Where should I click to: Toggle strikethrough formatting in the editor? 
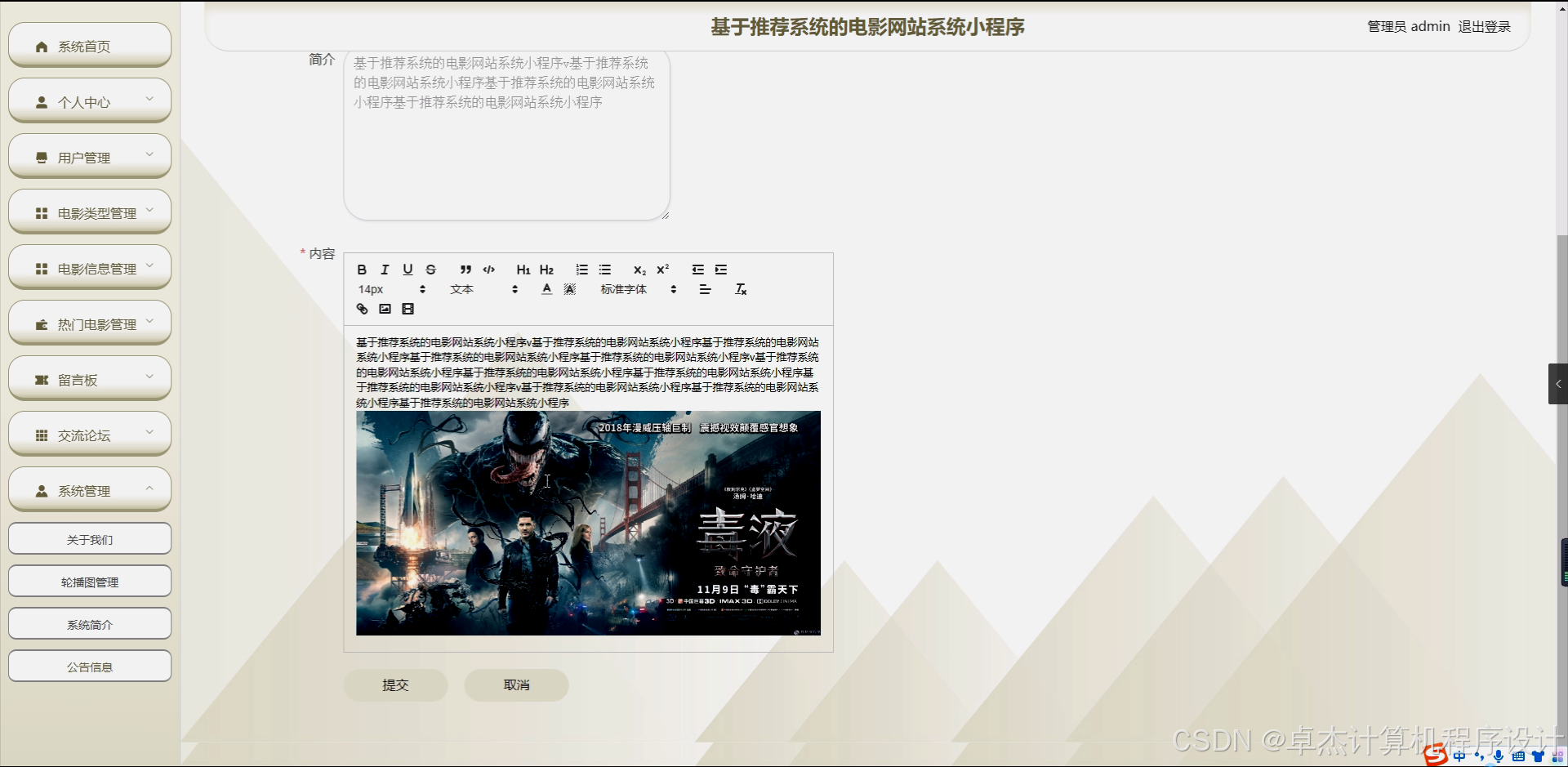[430, 270]
